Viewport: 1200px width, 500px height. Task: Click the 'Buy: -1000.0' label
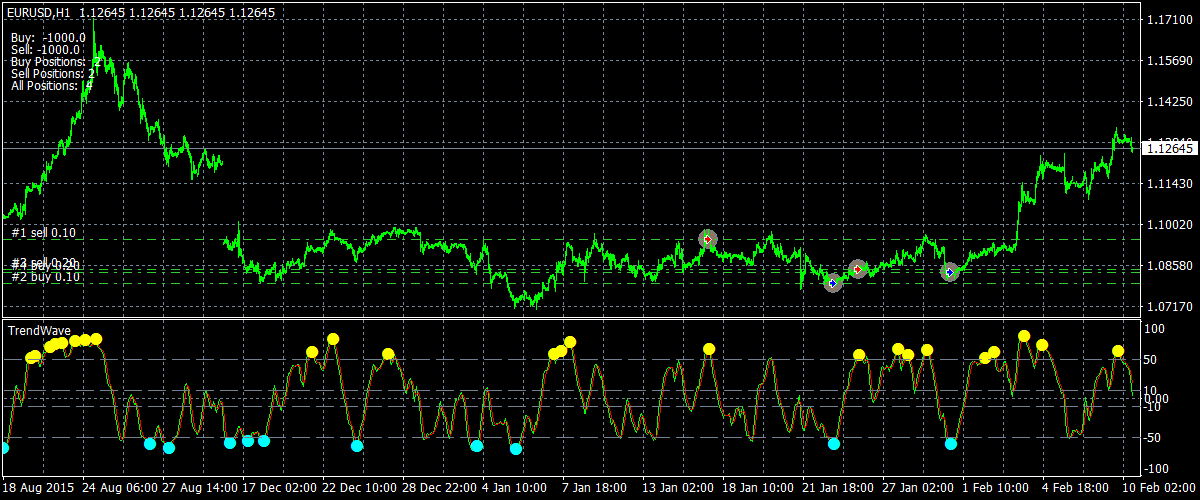pyautogui.click(x=48, y=37)
